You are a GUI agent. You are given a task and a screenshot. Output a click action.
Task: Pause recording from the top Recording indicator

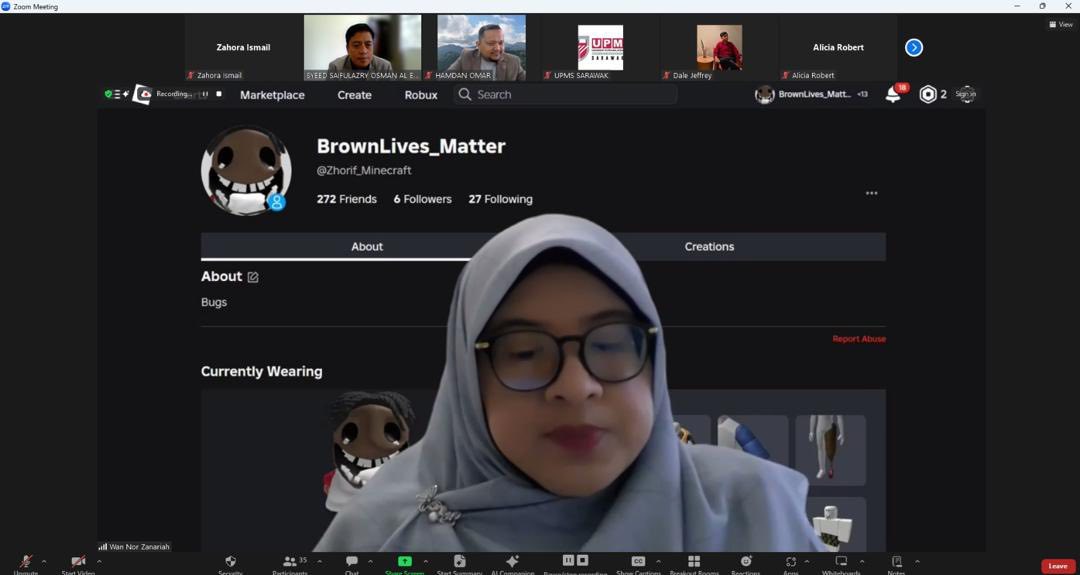[x=205, y=94]
